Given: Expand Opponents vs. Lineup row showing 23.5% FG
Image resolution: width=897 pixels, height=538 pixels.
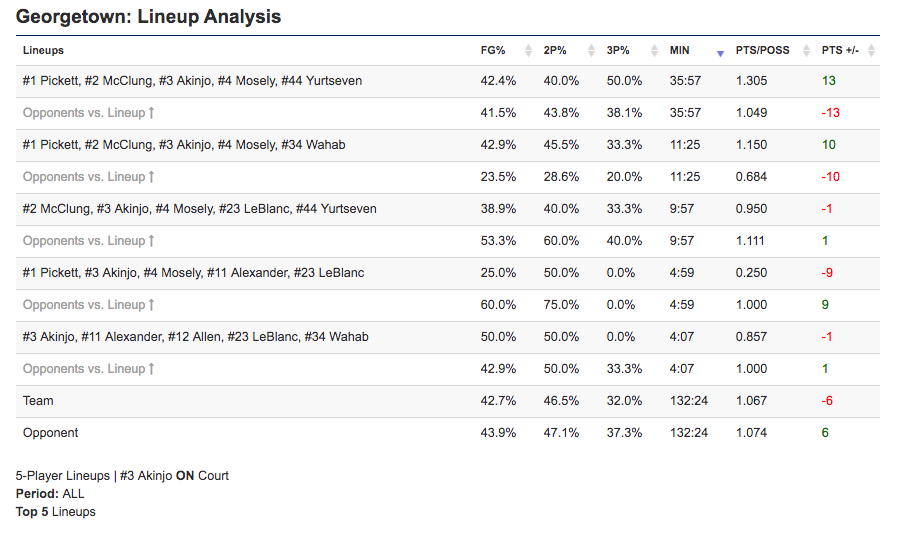Looking at the screenshot, I should coord(88,177).
